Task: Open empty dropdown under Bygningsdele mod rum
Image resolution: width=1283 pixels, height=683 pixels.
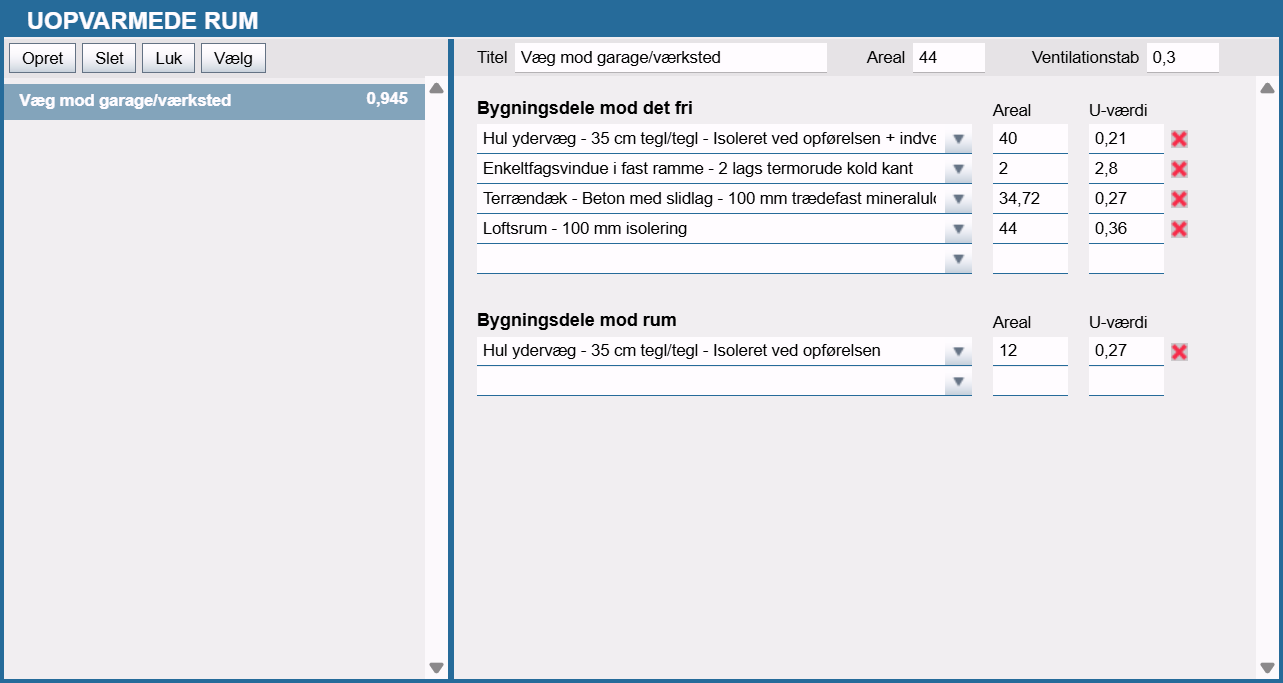Action: point(958,381)
